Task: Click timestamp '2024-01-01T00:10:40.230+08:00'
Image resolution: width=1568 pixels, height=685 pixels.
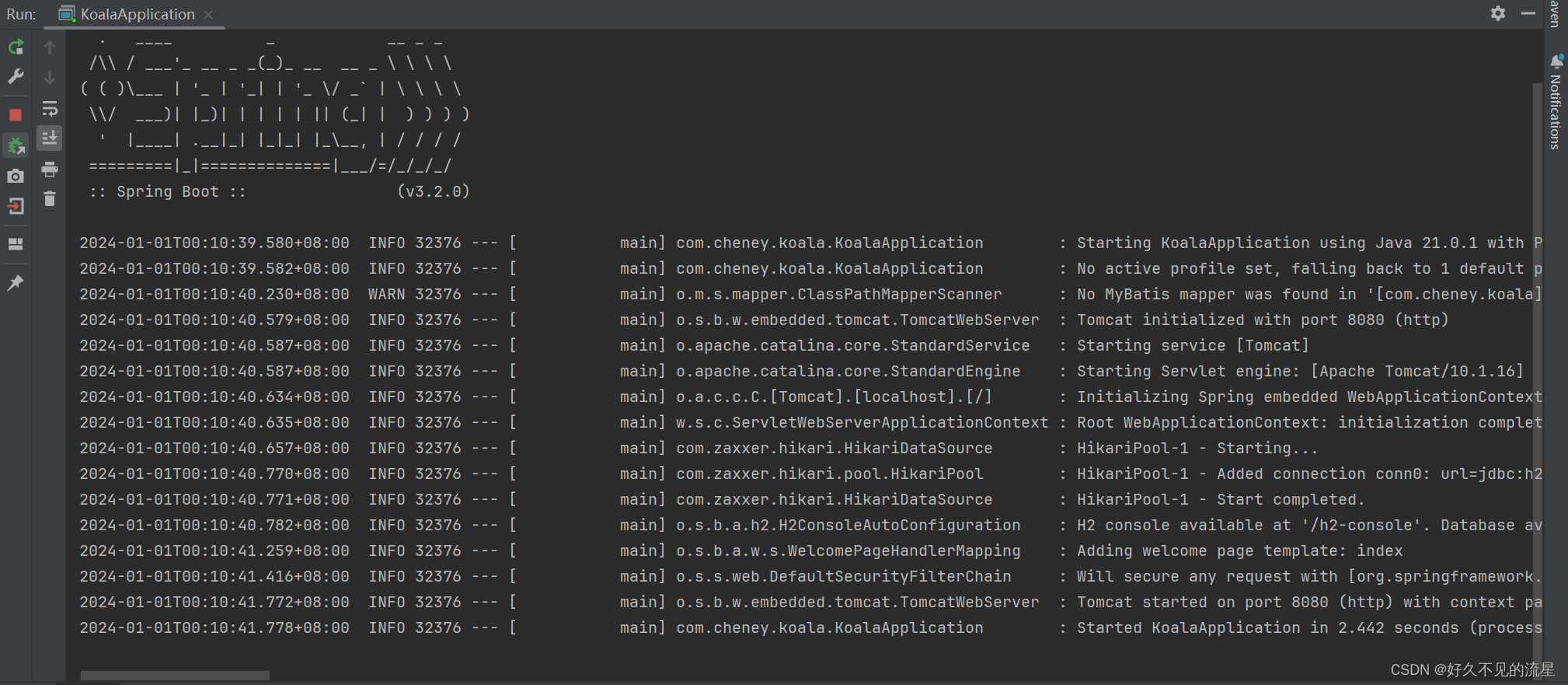Action: [x=214, y=294]
